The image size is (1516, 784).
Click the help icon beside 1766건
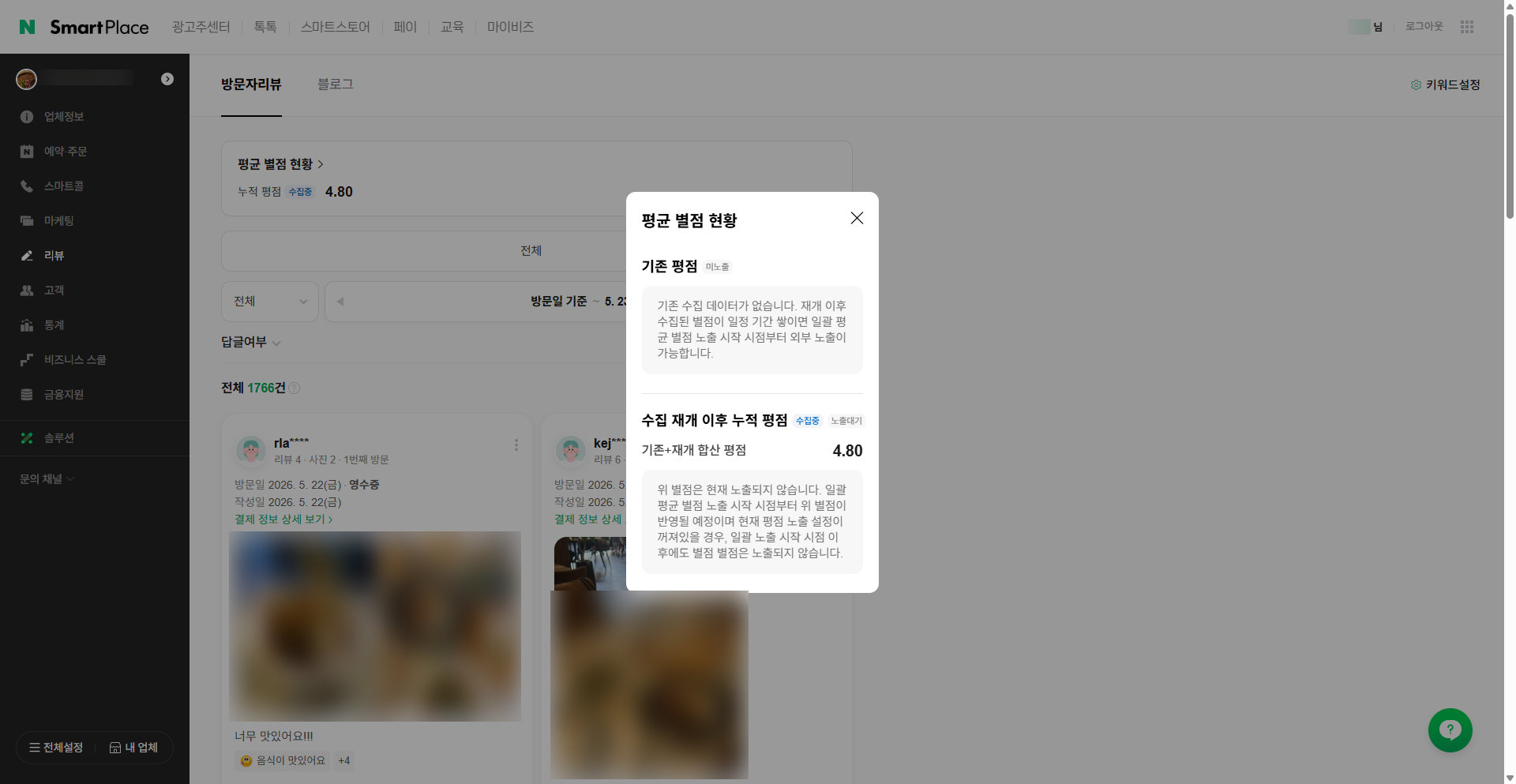click(x=295, y=388)
